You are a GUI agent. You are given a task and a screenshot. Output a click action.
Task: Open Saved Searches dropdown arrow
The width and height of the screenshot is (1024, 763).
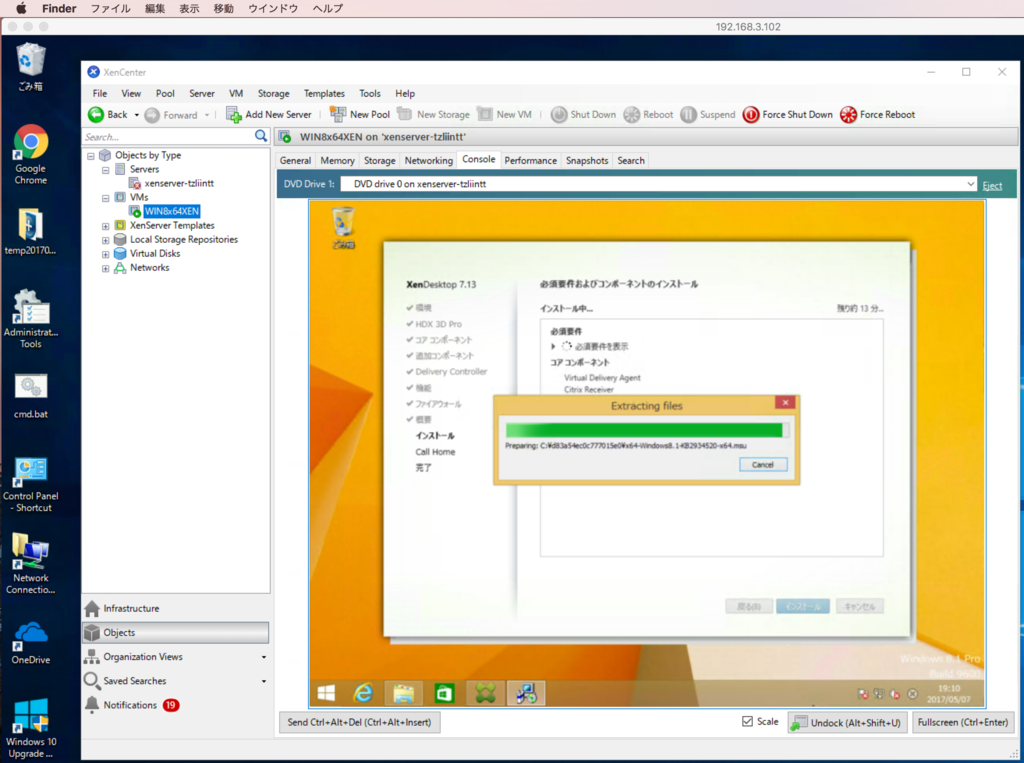[x=264, y=681]
